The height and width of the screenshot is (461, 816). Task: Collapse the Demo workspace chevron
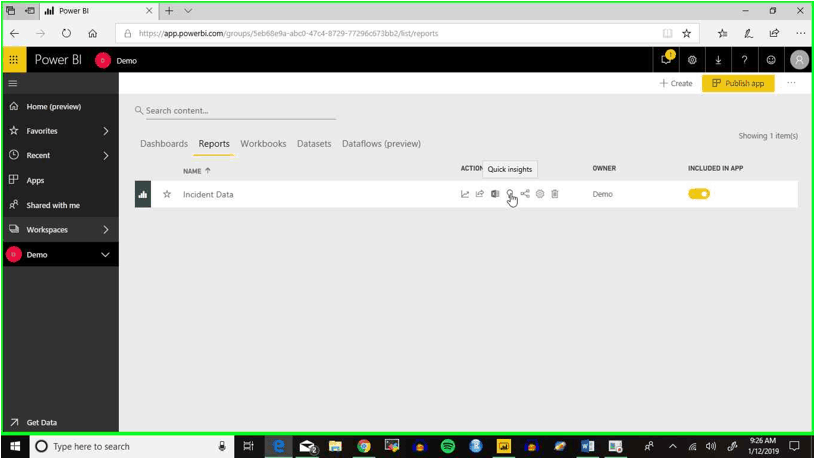[x=105, y=255]
